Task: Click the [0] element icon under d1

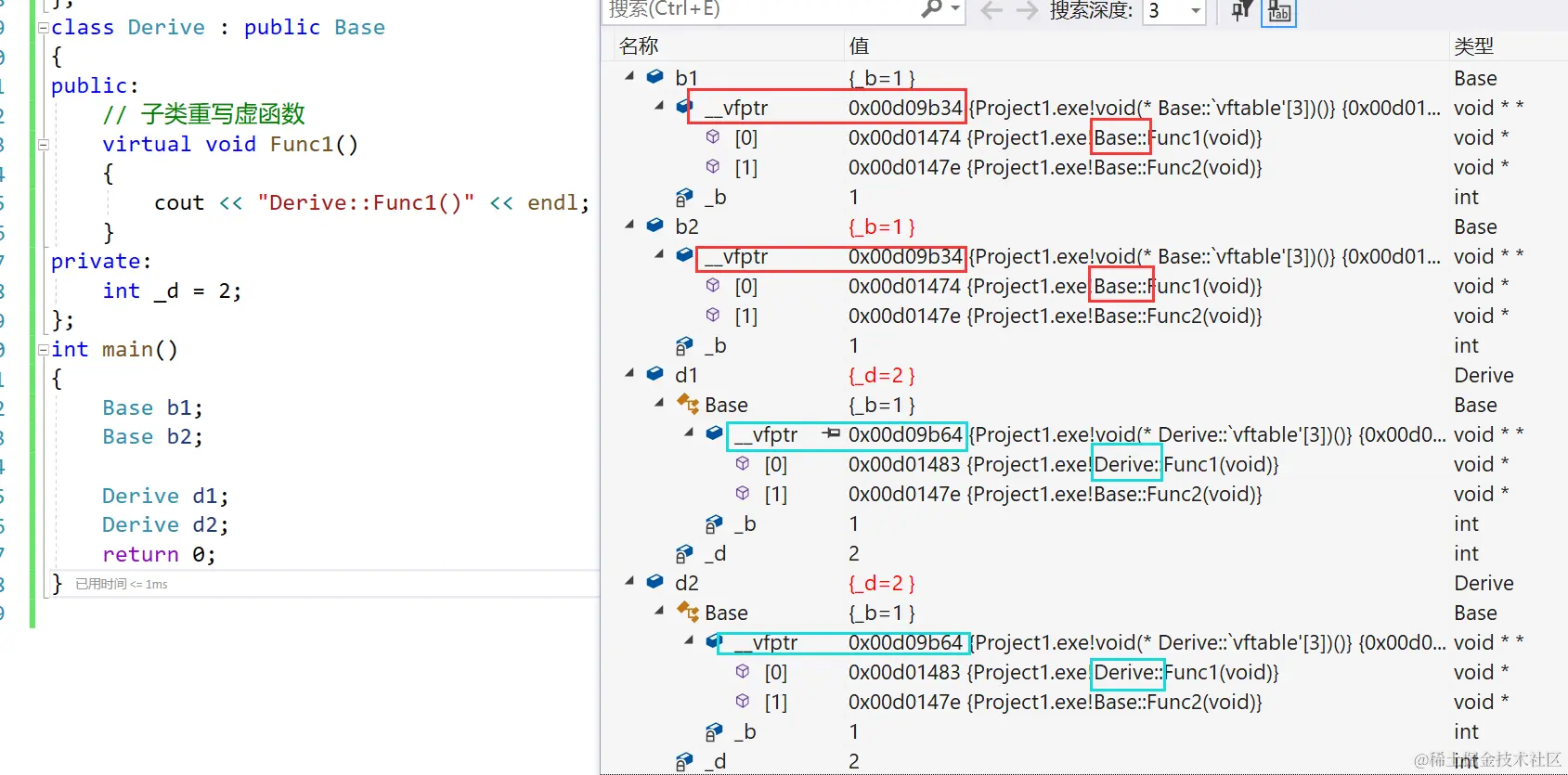Action: (x=743, y=463)
